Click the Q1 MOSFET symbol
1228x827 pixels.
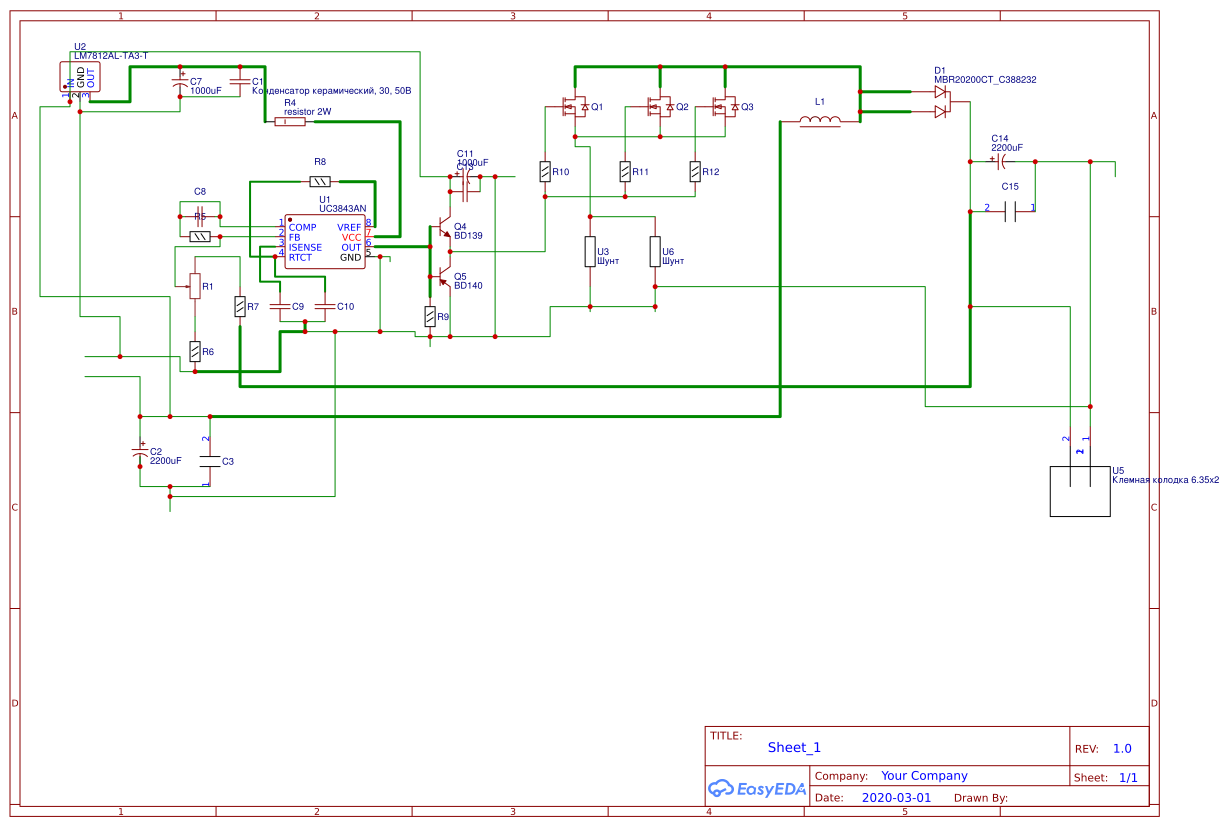(574, 106)
